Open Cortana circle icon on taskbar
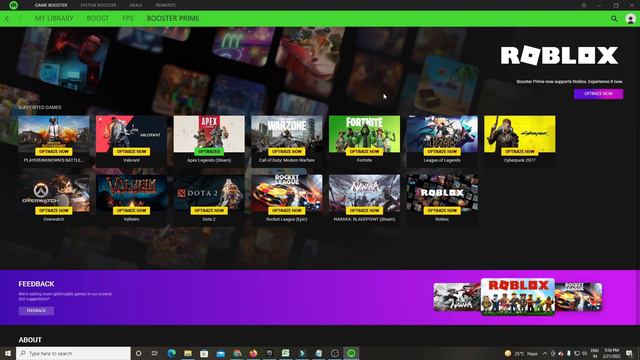Screen dimensions: 640x360 coord(138,353)
